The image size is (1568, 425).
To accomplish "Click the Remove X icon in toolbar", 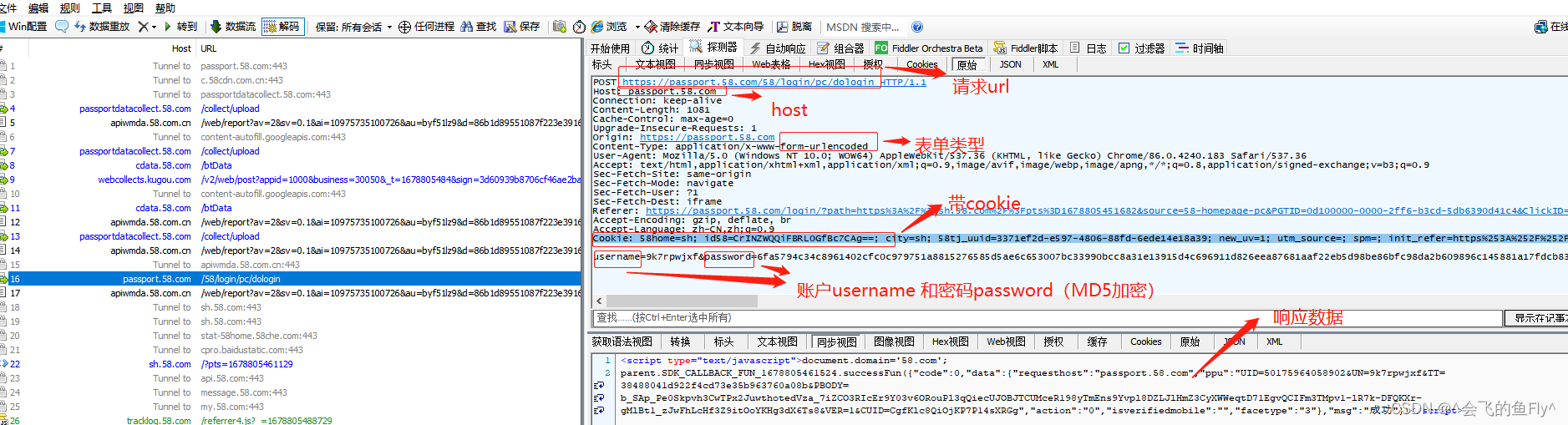I will coord(144,27).
